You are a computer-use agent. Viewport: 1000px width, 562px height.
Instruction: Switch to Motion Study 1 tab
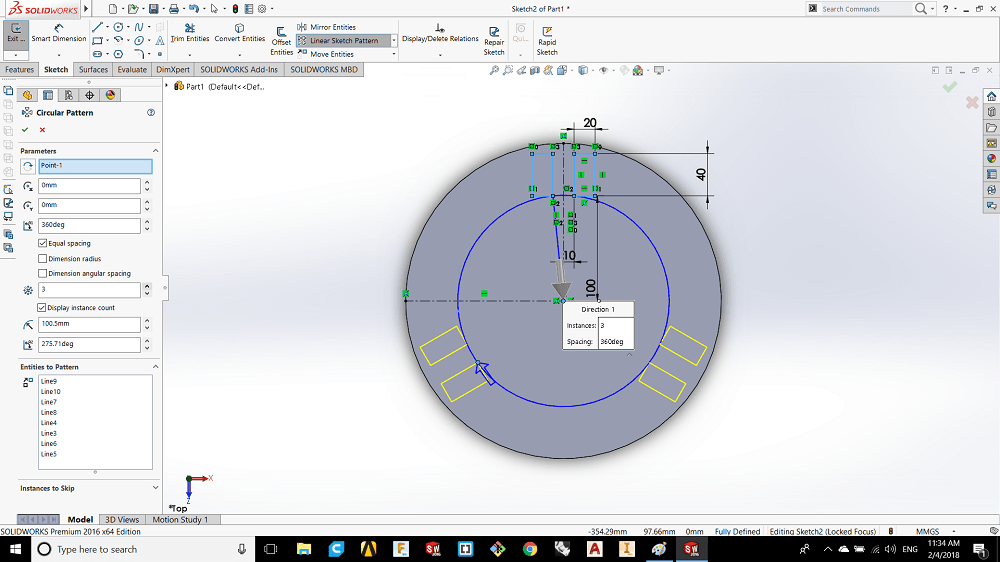(180, 519)
